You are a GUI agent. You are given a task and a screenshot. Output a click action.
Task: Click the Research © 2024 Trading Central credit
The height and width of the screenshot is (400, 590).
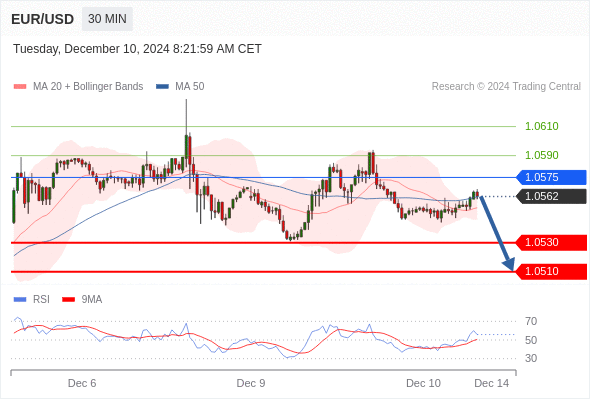(x=506, y=87)
